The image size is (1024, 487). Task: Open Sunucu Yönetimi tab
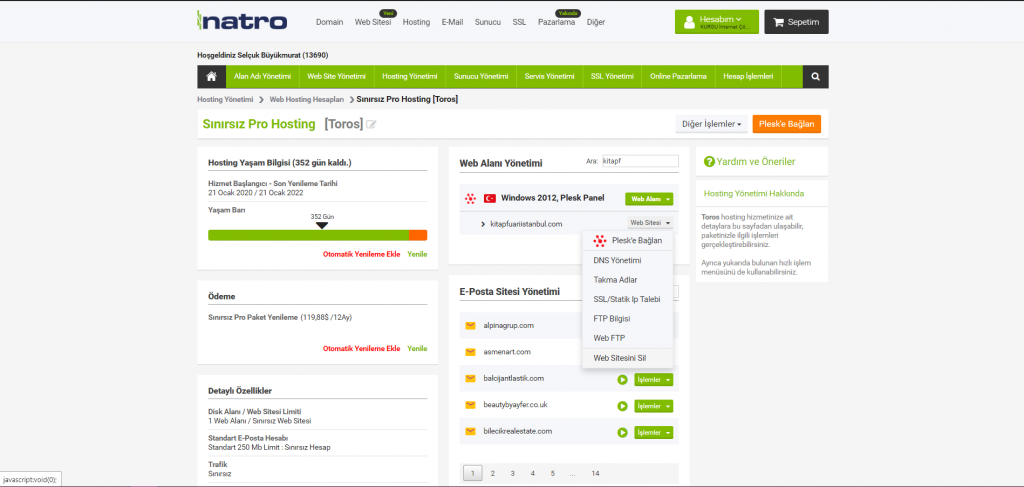click(481, 76)
